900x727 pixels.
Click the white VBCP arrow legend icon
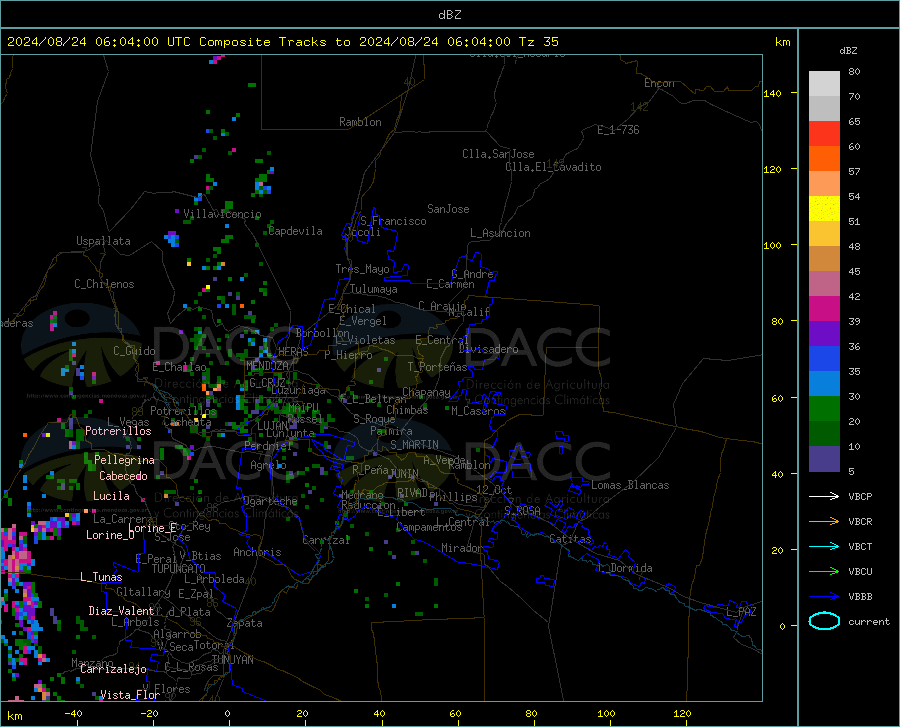click(x=824, y=496)
